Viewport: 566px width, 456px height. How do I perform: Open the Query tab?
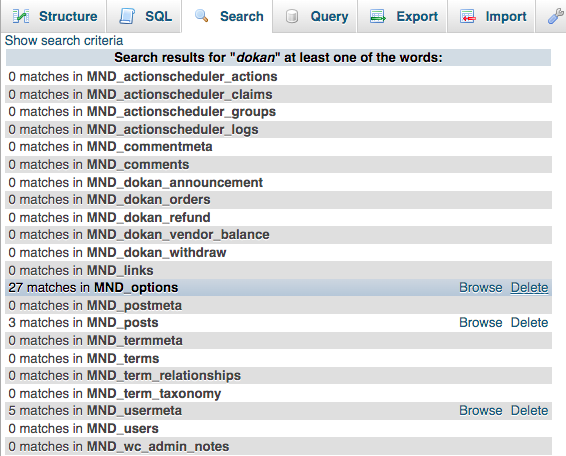click(x=315, y=16)
